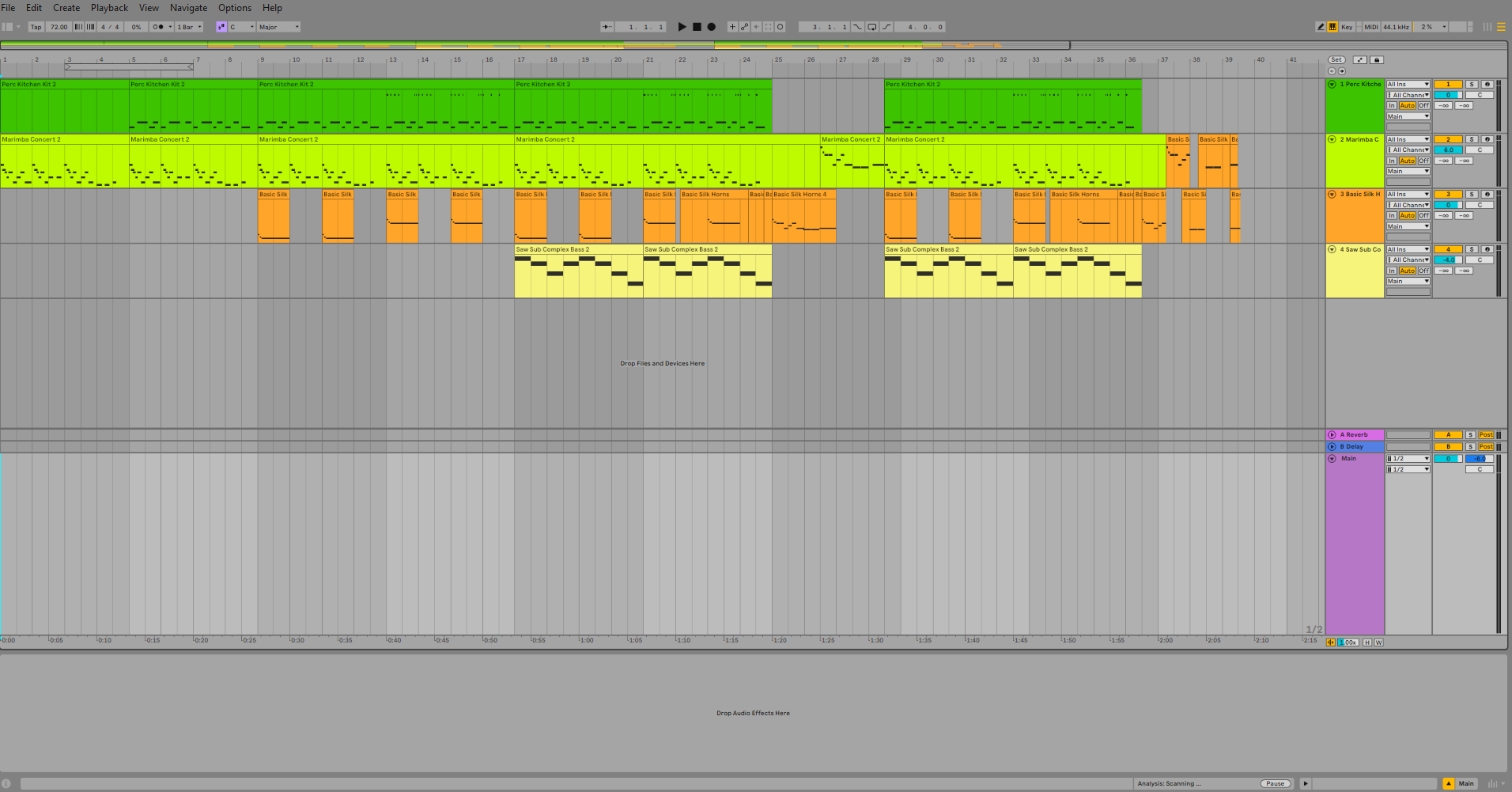
Task: Click the Arrangement Record button
Action: click(x=712, y=27)
